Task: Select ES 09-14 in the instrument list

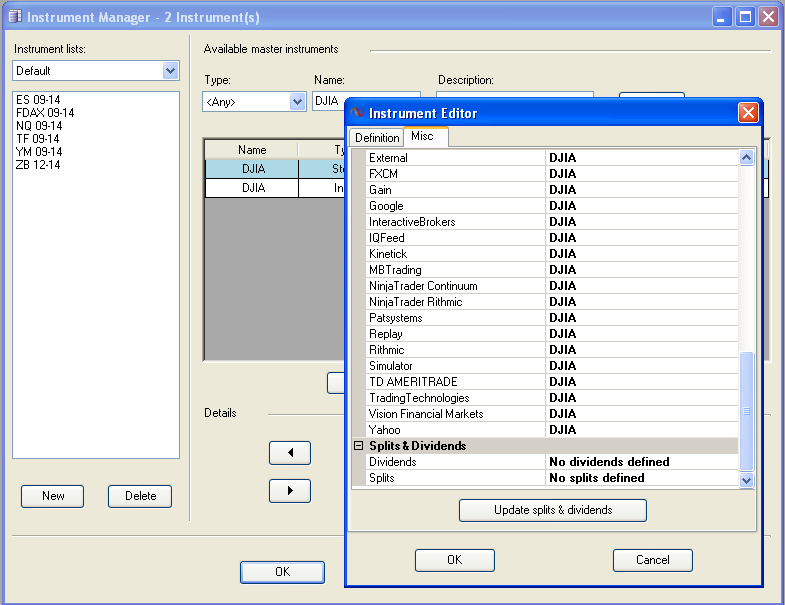Action: coord(38,99)
